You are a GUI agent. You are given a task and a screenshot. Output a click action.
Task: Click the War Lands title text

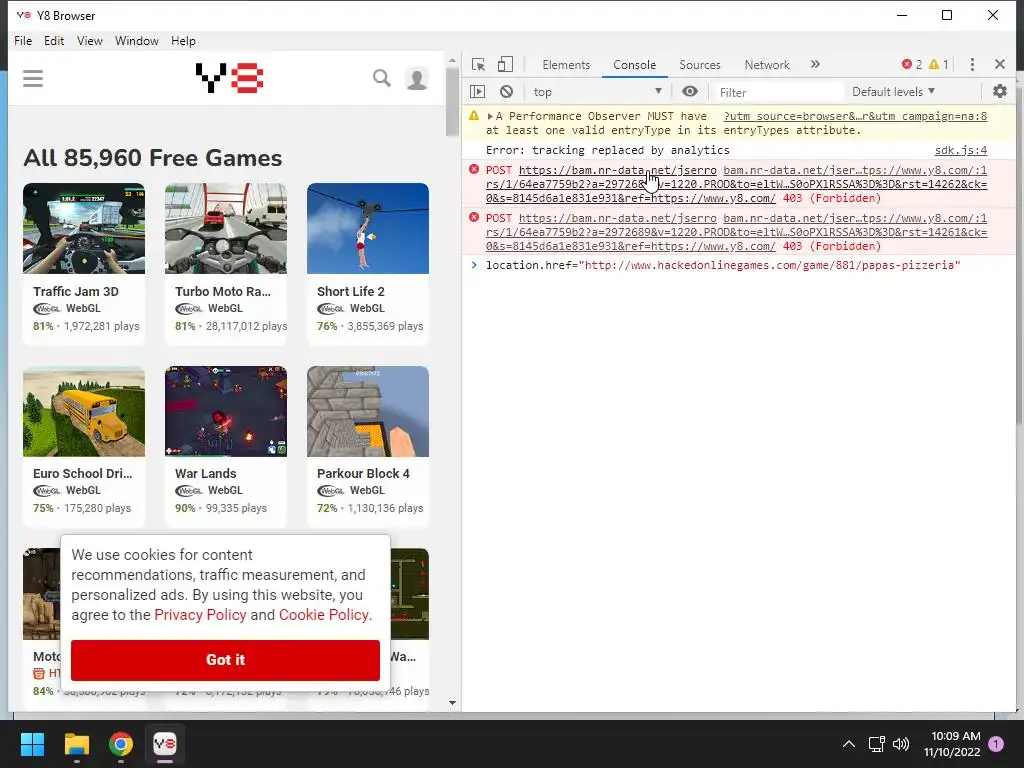(205, 473)
